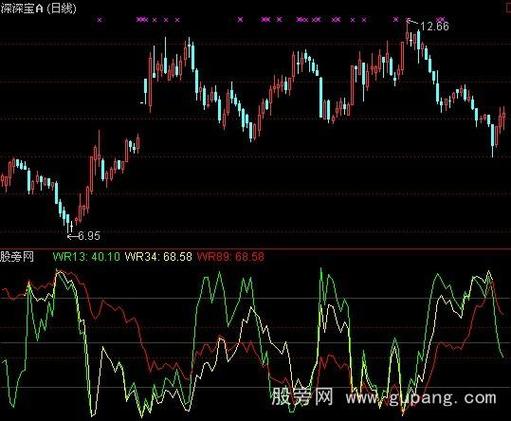Screen dimensions: 511x421
Task: Select the WR13: 40.10 green indicator readout
Action: click(87, 257)
